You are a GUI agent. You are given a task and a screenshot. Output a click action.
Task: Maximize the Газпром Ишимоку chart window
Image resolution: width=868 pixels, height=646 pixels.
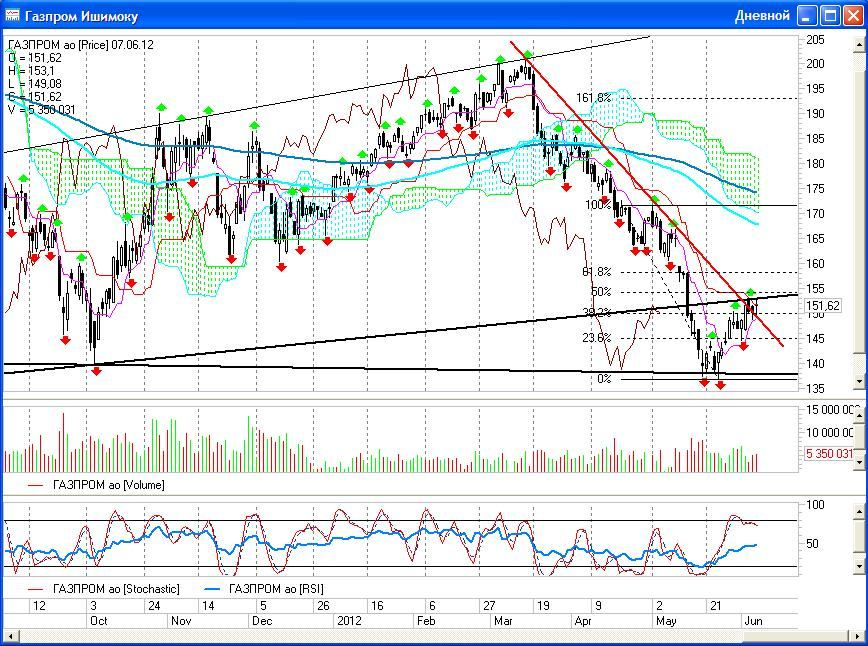click(x=830, y=15)
